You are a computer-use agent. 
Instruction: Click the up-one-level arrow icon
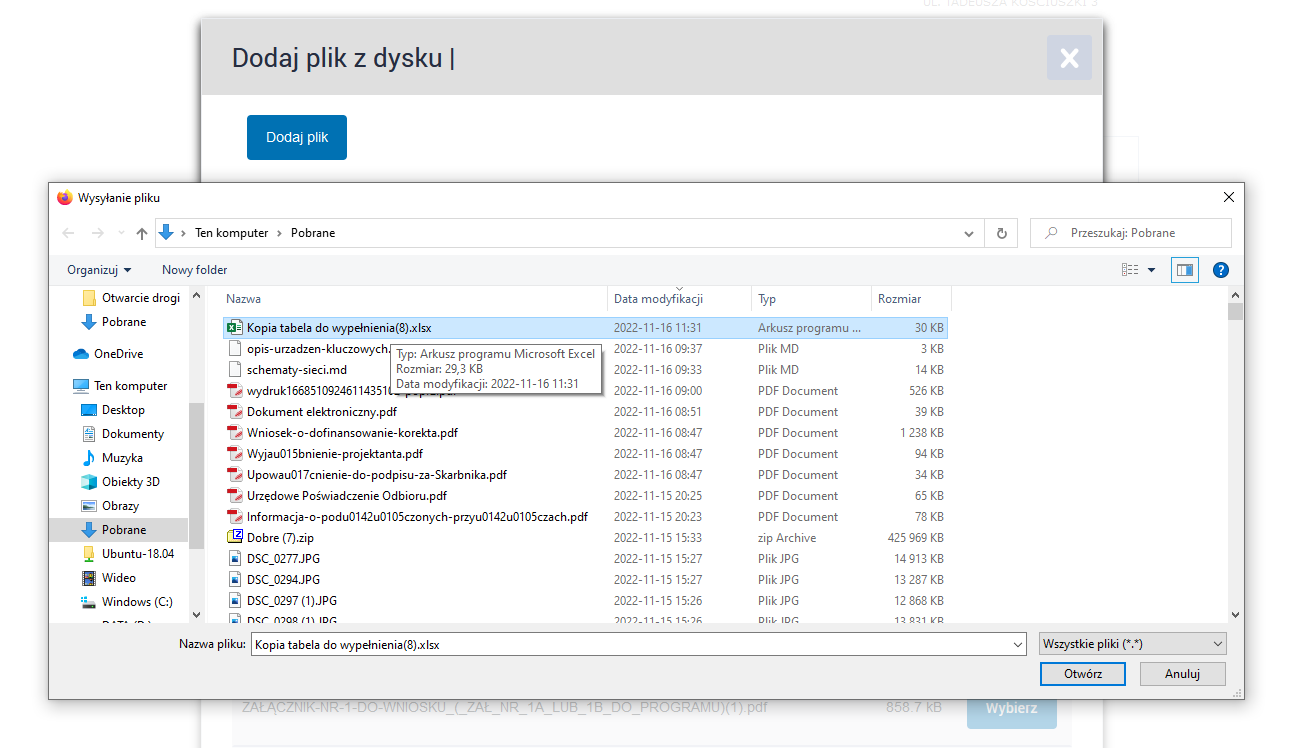pos(141,233)
